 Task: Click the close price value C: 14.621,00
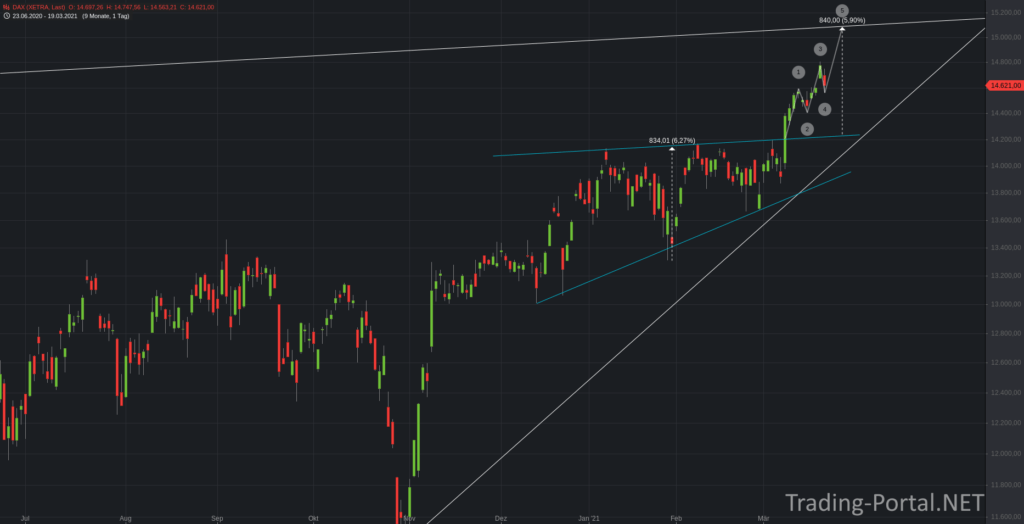click(197, 7)
